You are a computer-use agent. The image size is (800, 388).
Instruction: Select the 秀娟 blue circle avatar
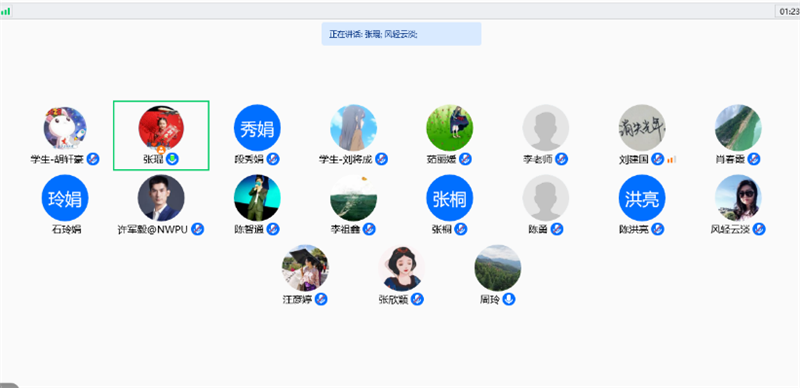pyautogui.click(x=257, y=128)
